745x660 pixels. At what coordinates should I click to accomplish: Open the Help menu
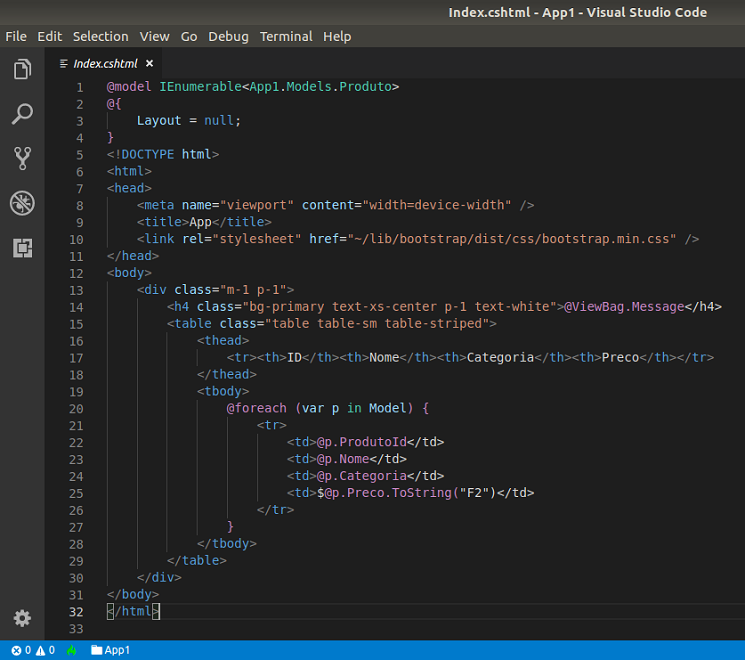337,36
